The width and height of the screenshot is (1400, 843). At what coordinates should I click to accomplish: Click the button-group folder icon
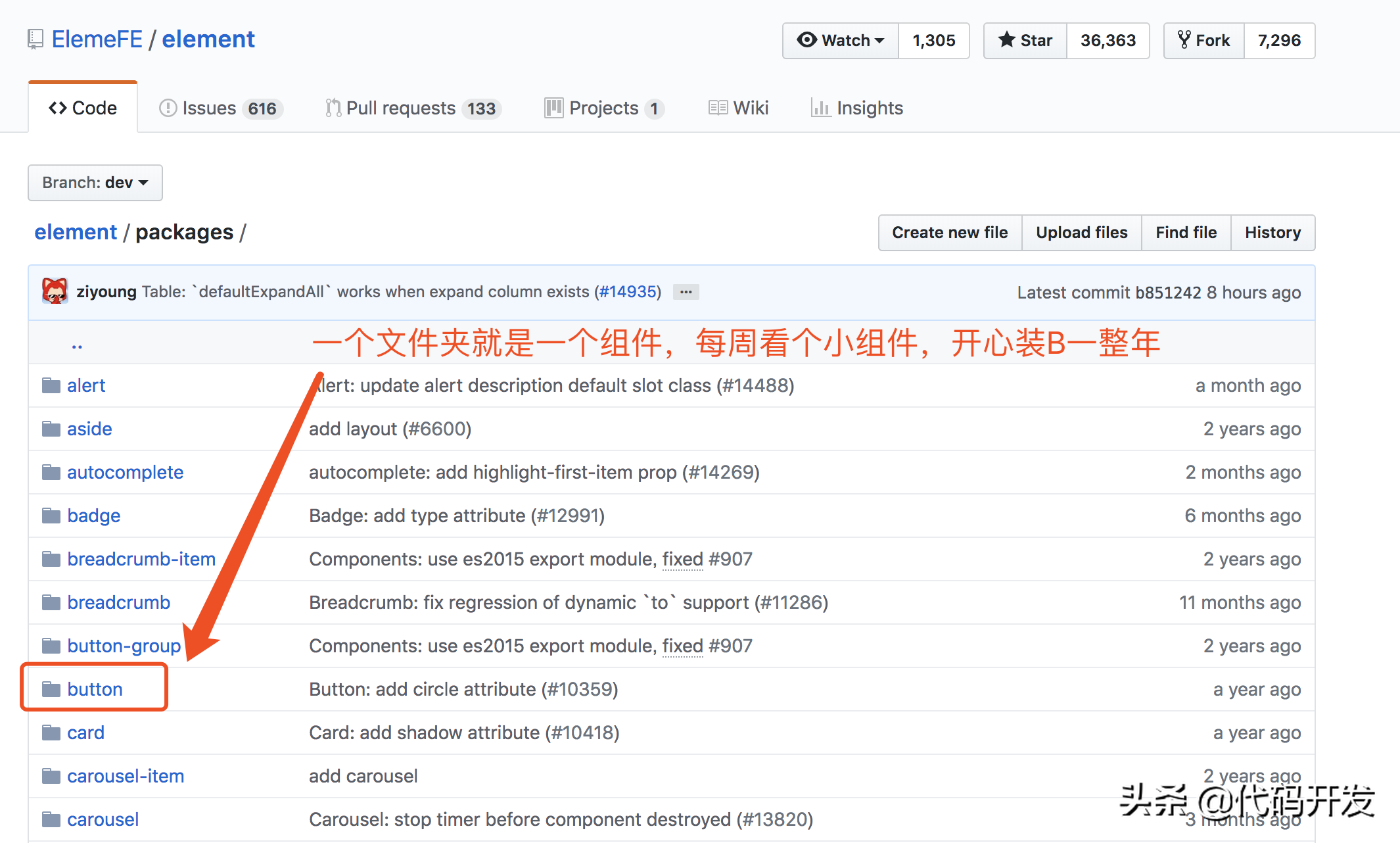[x=51, y=646]
